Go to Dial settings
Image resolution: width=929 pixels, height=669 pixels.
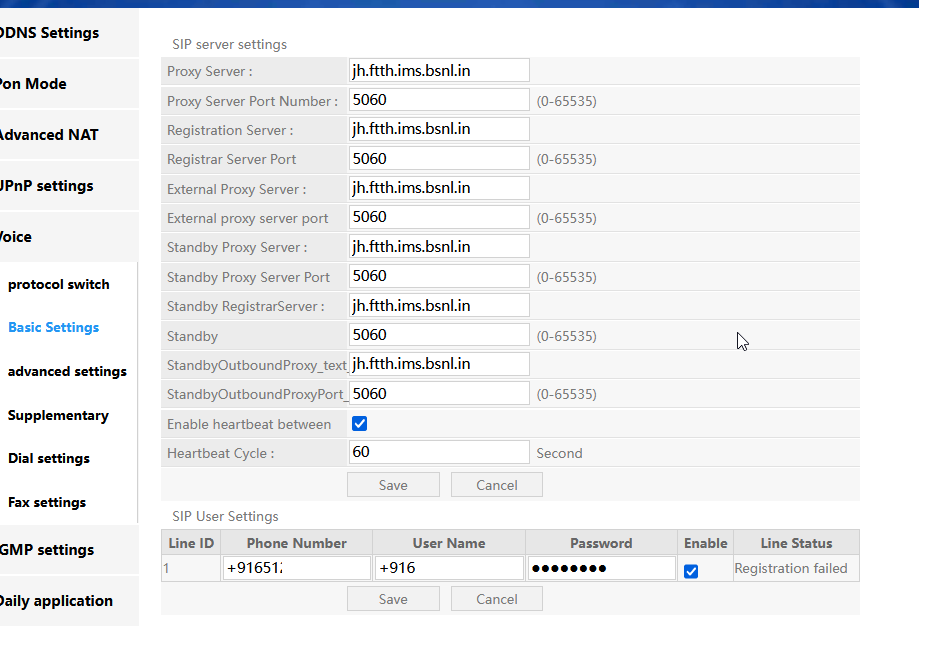point(49,459)
